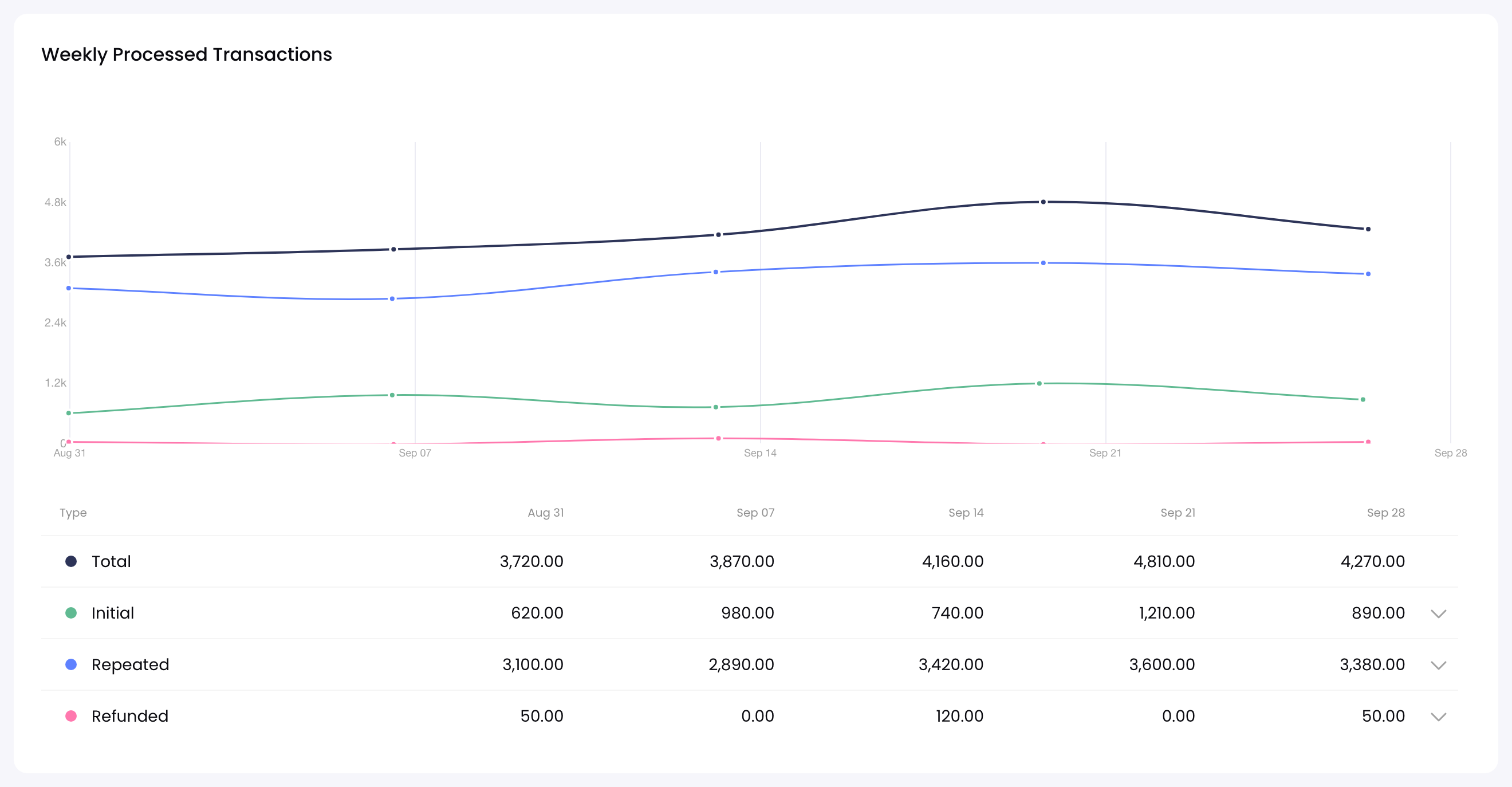Click the Total value 3,870.00

click(x=742, y=561)
